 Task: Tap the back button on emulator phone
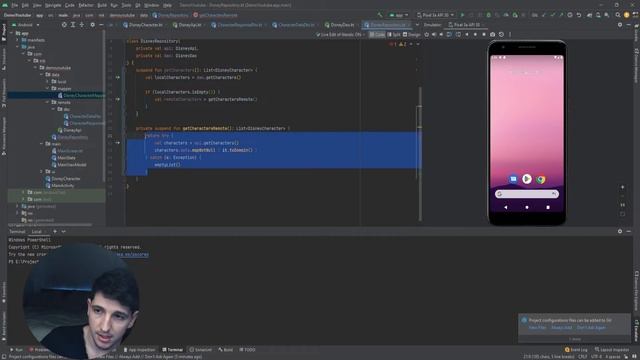[x=506, y=207]
